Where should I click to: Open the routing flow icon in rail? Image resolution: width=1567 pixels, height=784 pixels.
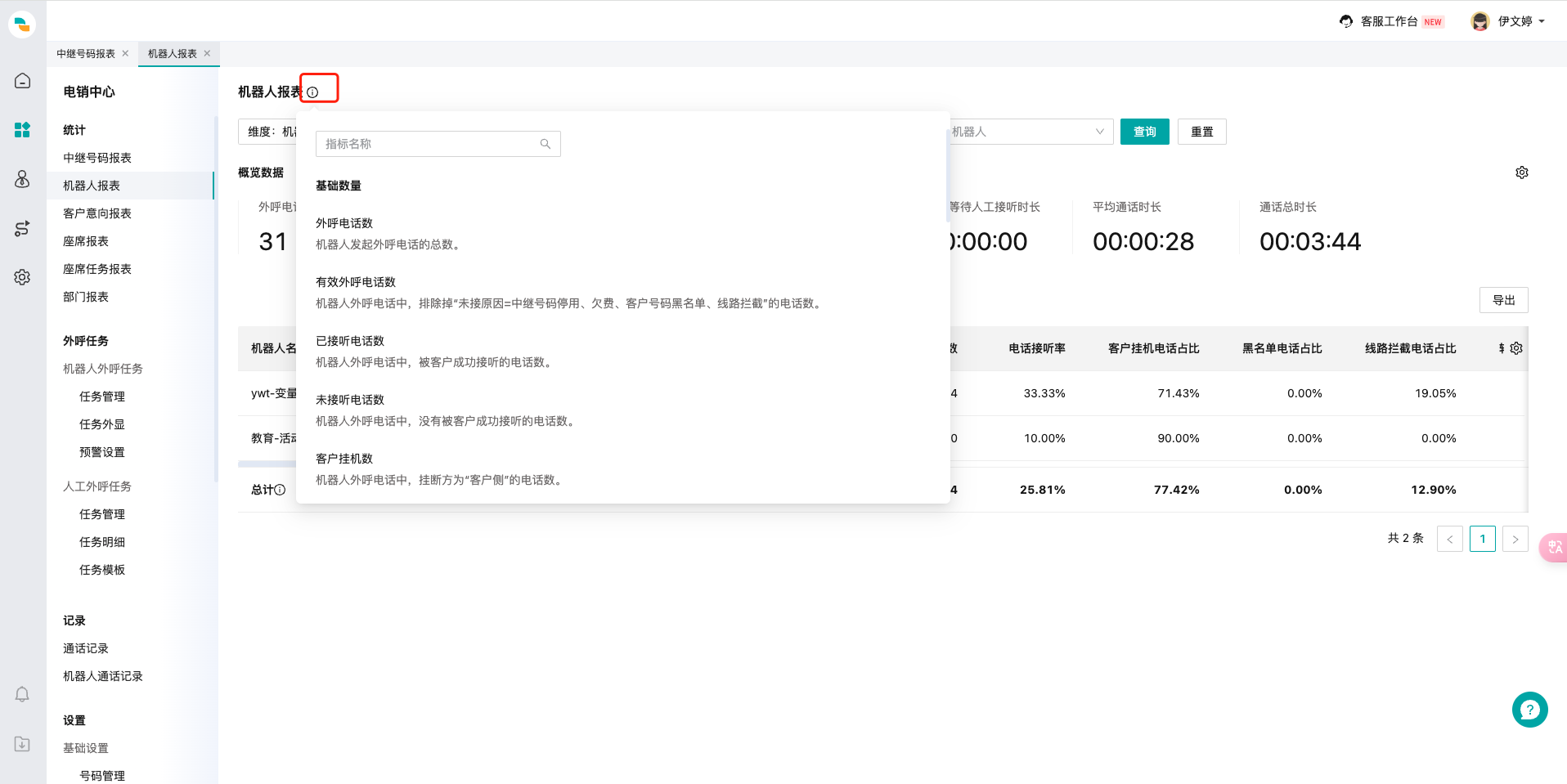coord(22,228)
